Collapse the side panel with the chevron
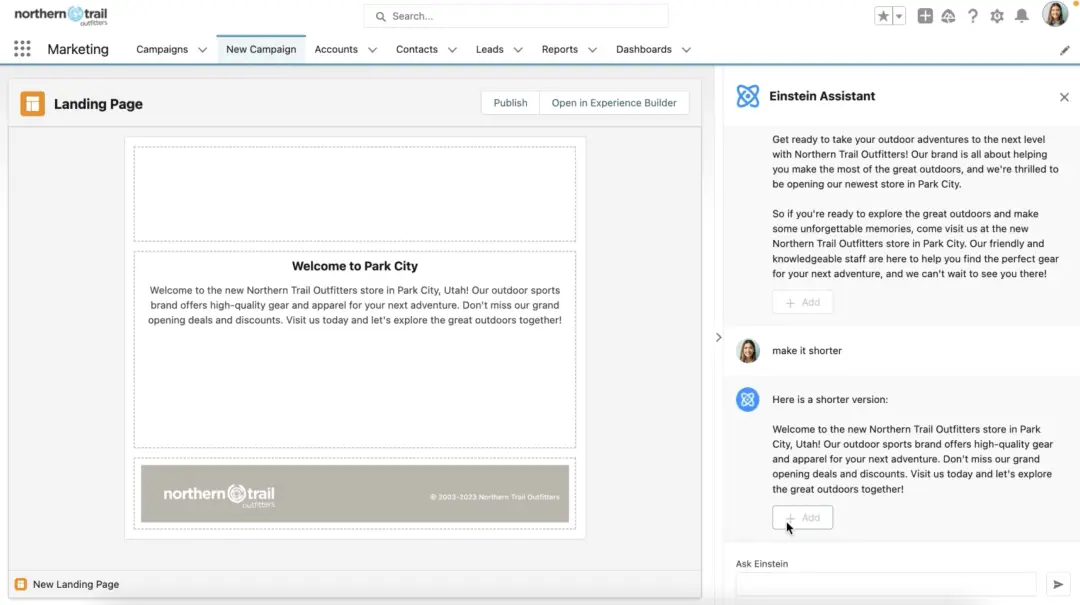 coord(718,337)
